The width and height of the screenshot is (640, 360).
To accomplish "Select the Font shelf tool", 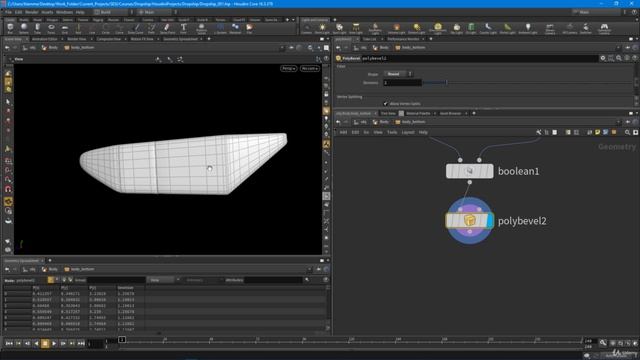I will (x=183, y=29).
